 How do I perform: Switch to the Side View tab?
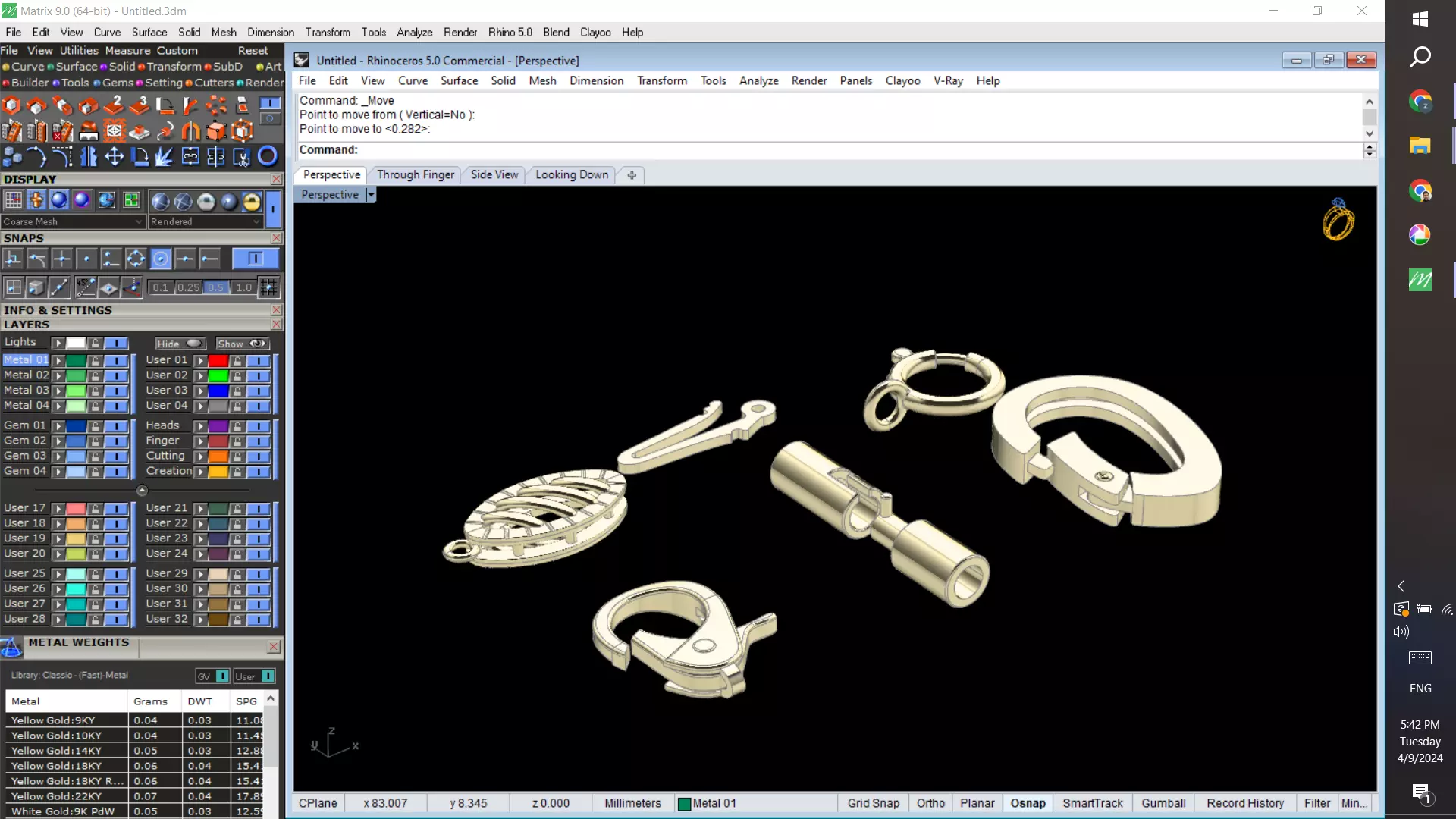pos(494,174)
